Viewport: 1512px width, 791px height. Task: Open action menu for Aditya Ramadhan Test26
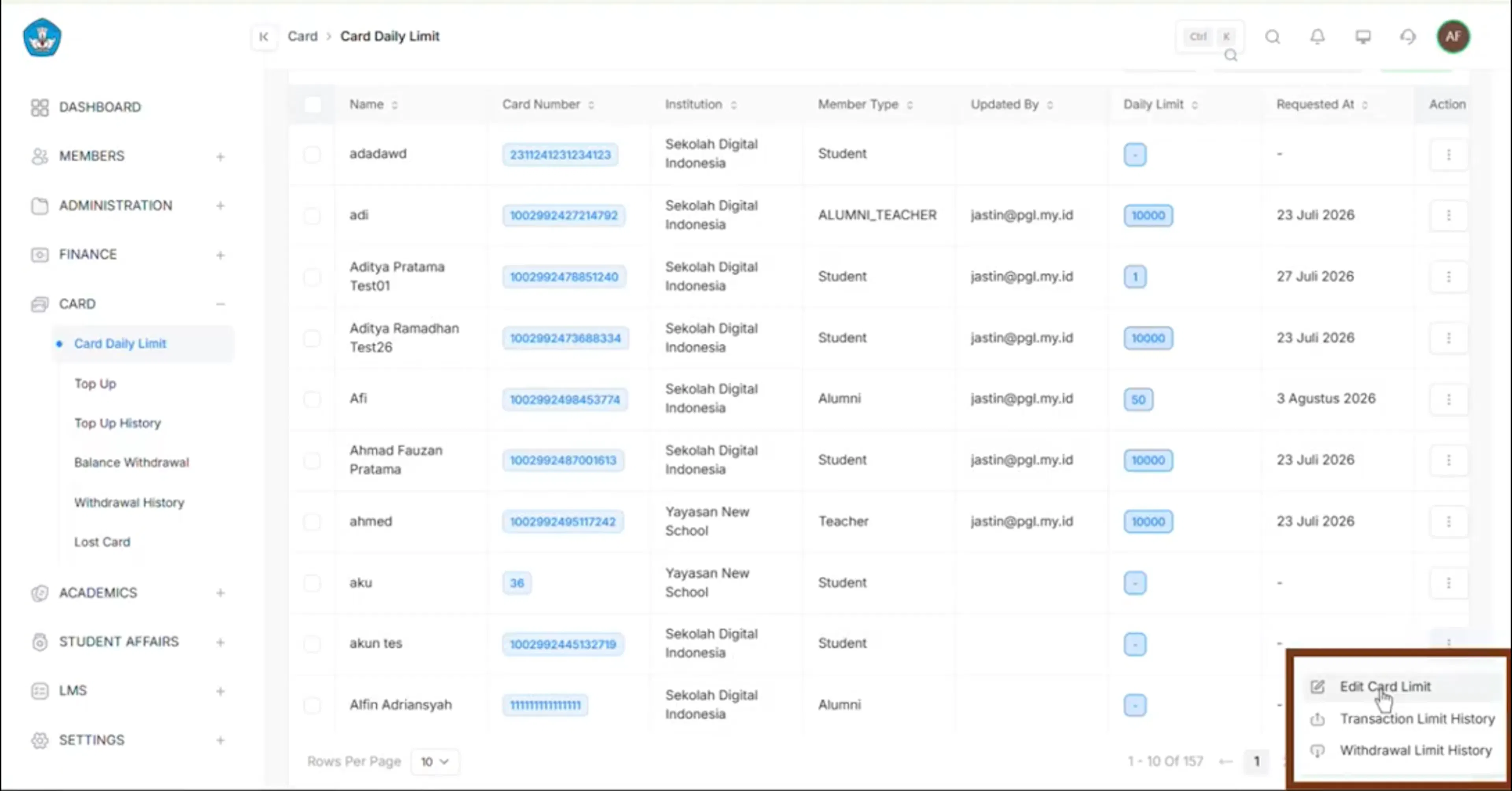[1449, 338]
